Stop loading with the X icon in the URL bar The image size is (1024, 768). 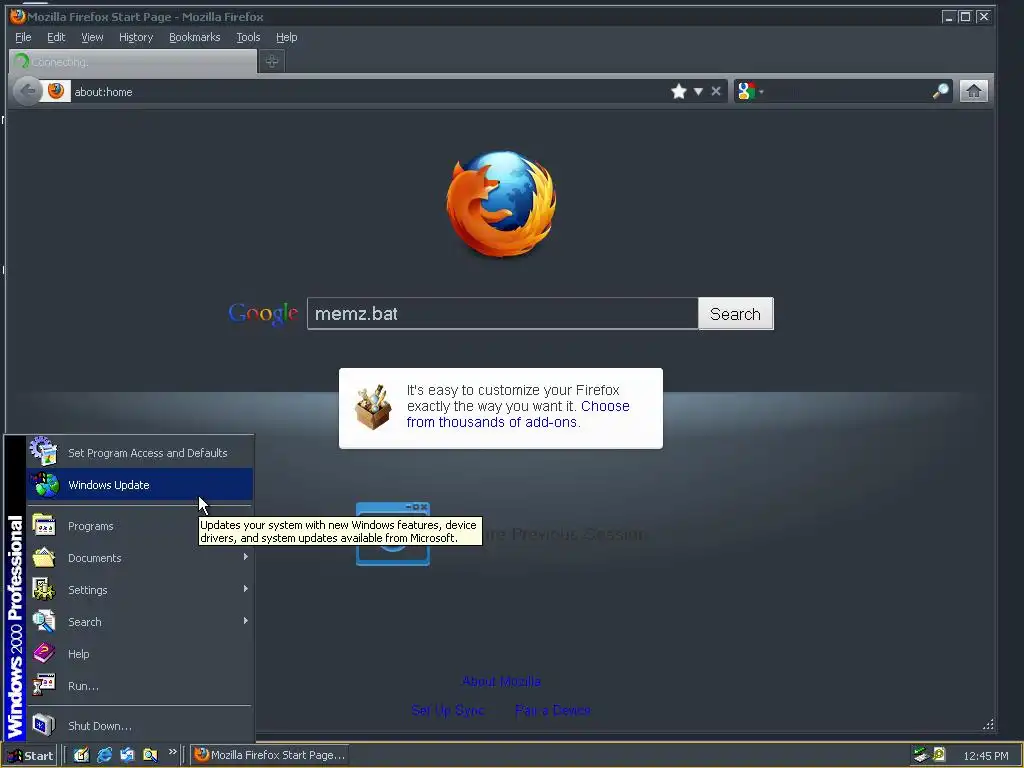tap(716, 91)
